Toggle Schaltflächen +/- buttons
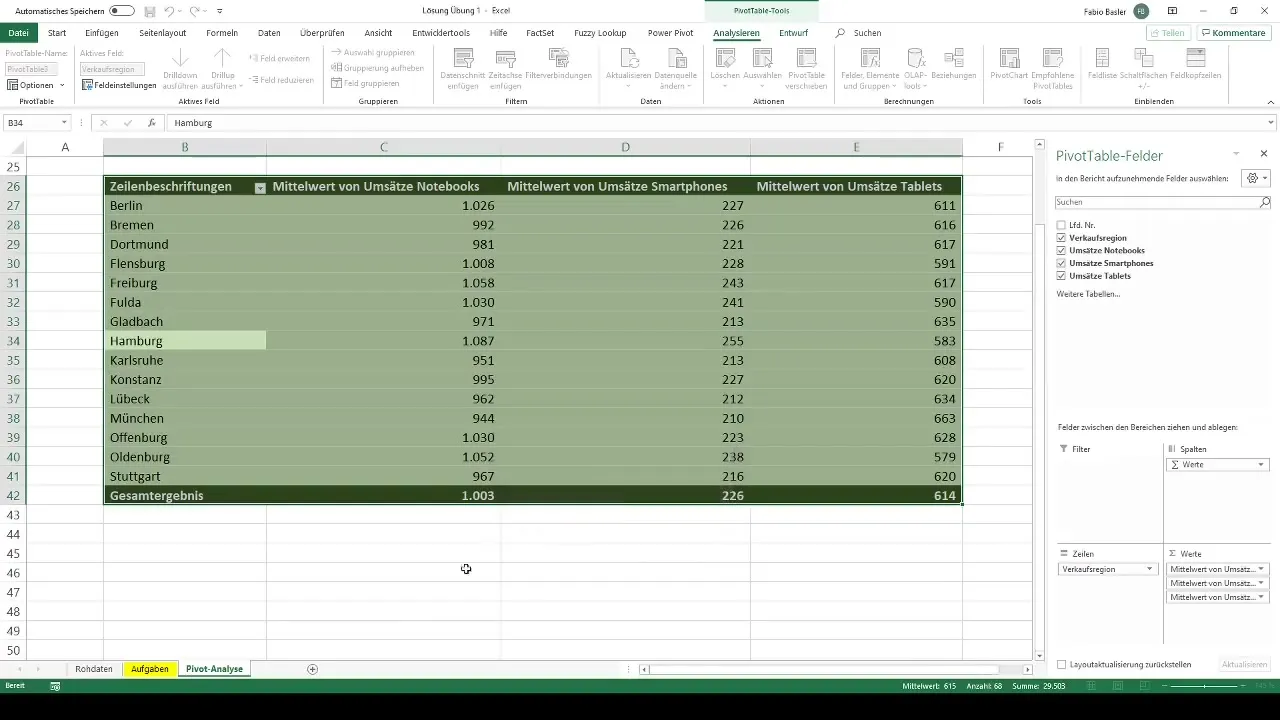This screenshot has width=1280, height=720. 1145,68
